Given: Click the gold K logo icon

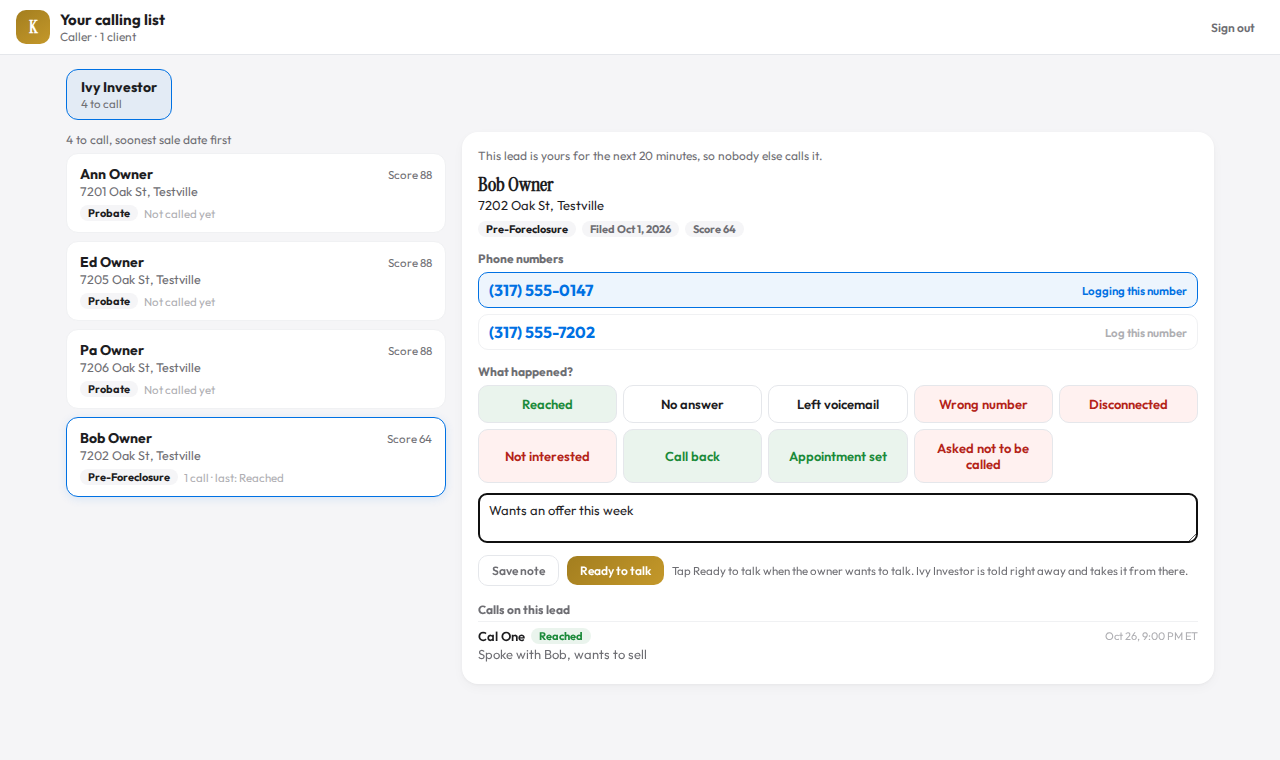Looking at the screenshot, I should coord(33,27).
